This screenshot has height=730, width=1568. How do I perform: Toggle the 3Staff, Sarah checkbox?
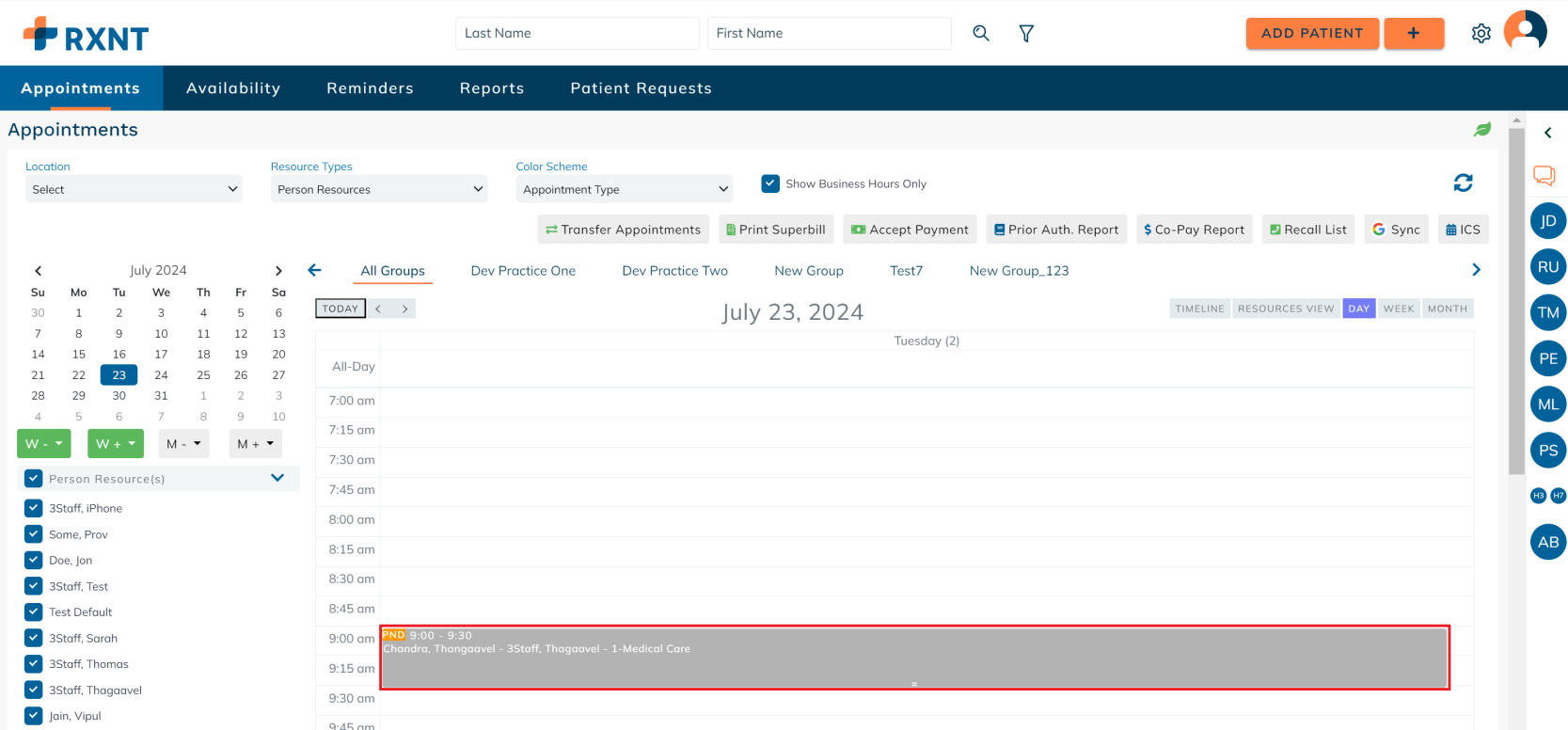pyautogui.click(x=34, y=638)
